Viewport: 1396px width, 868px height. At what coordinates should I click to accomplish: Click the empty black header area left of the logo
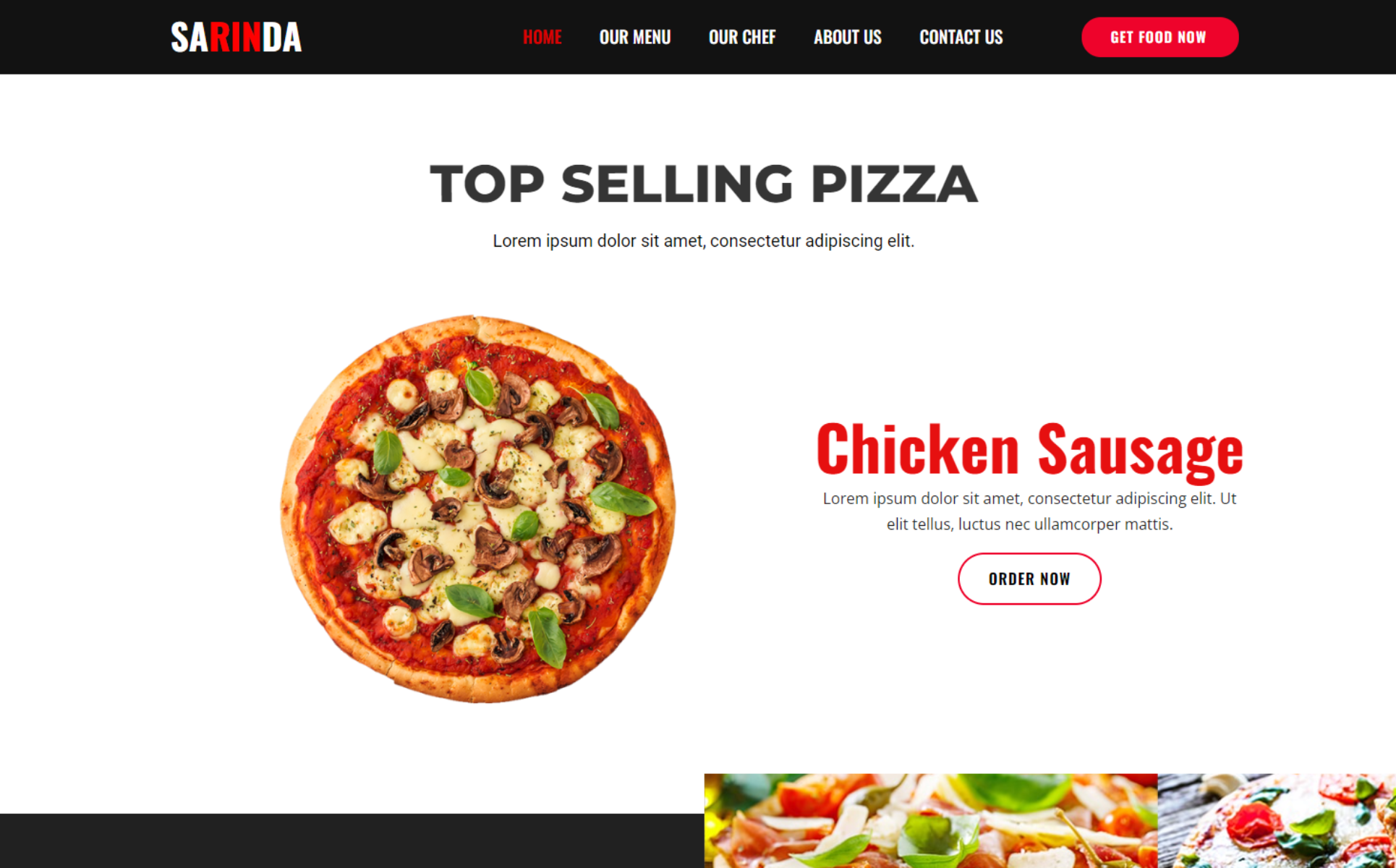83,37
